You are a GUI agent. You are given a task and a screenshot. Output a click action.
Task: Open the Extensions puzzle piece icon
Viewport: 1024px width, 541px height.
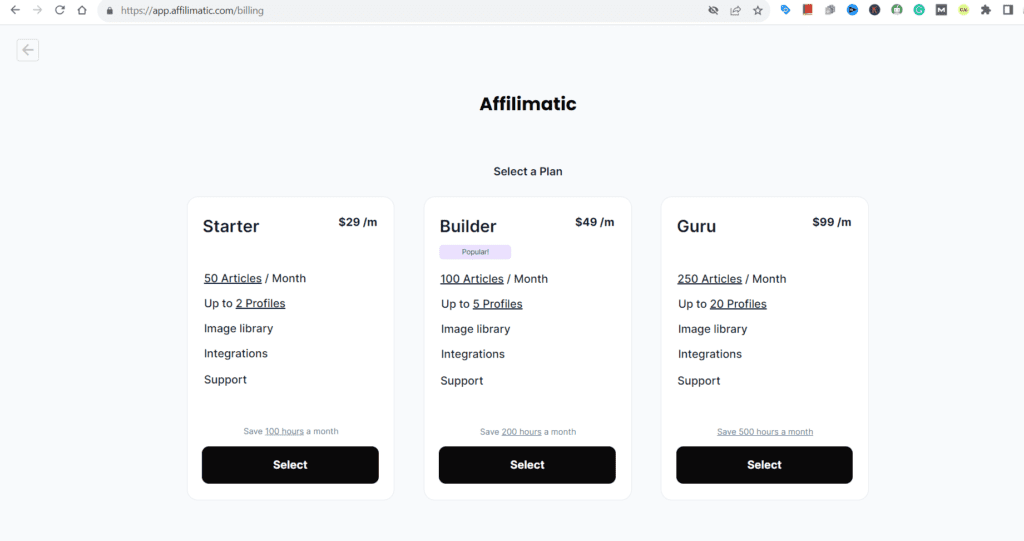tap(986, 10)
